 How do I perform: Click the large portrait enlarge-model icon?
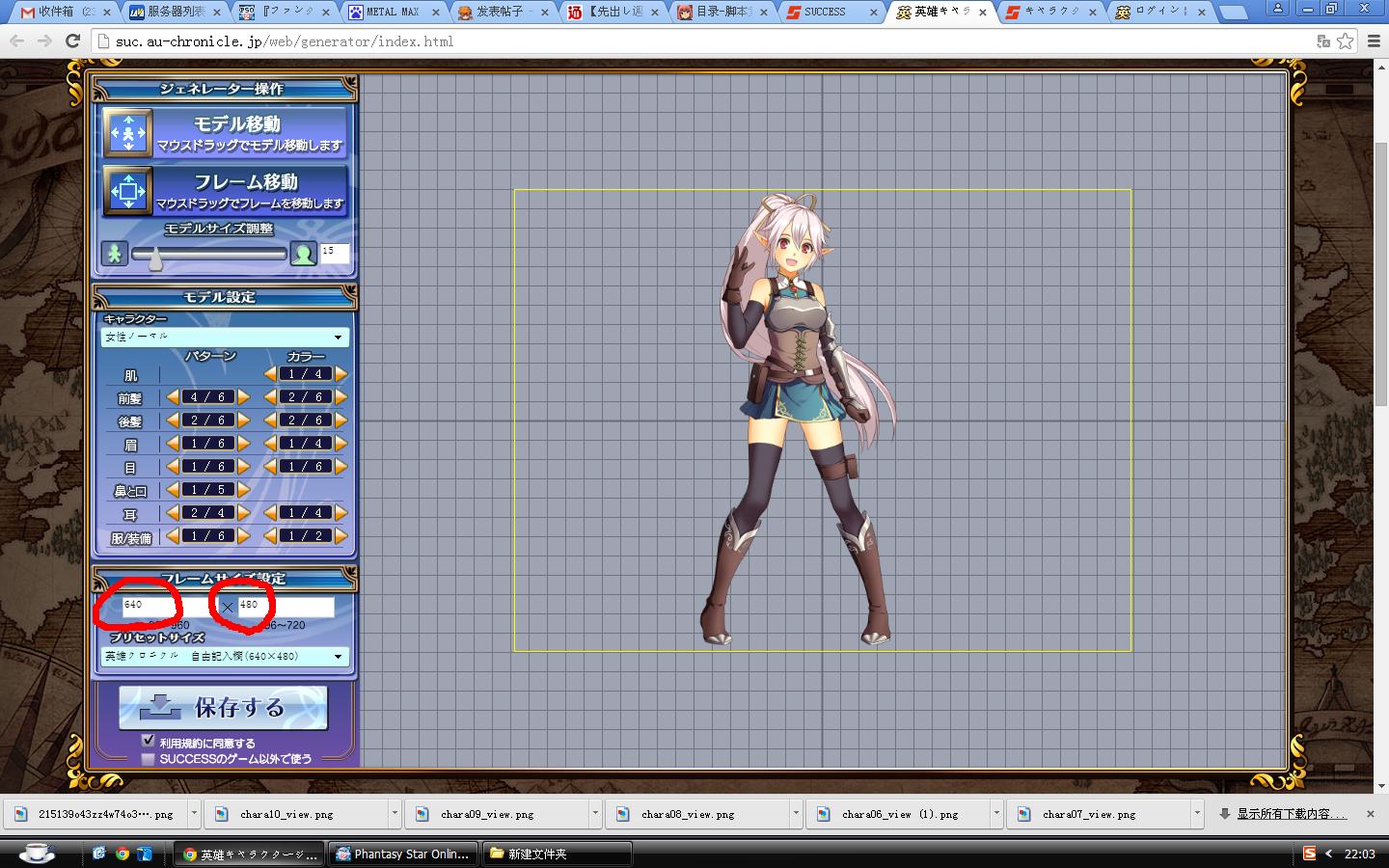click(x=304, y=254)
